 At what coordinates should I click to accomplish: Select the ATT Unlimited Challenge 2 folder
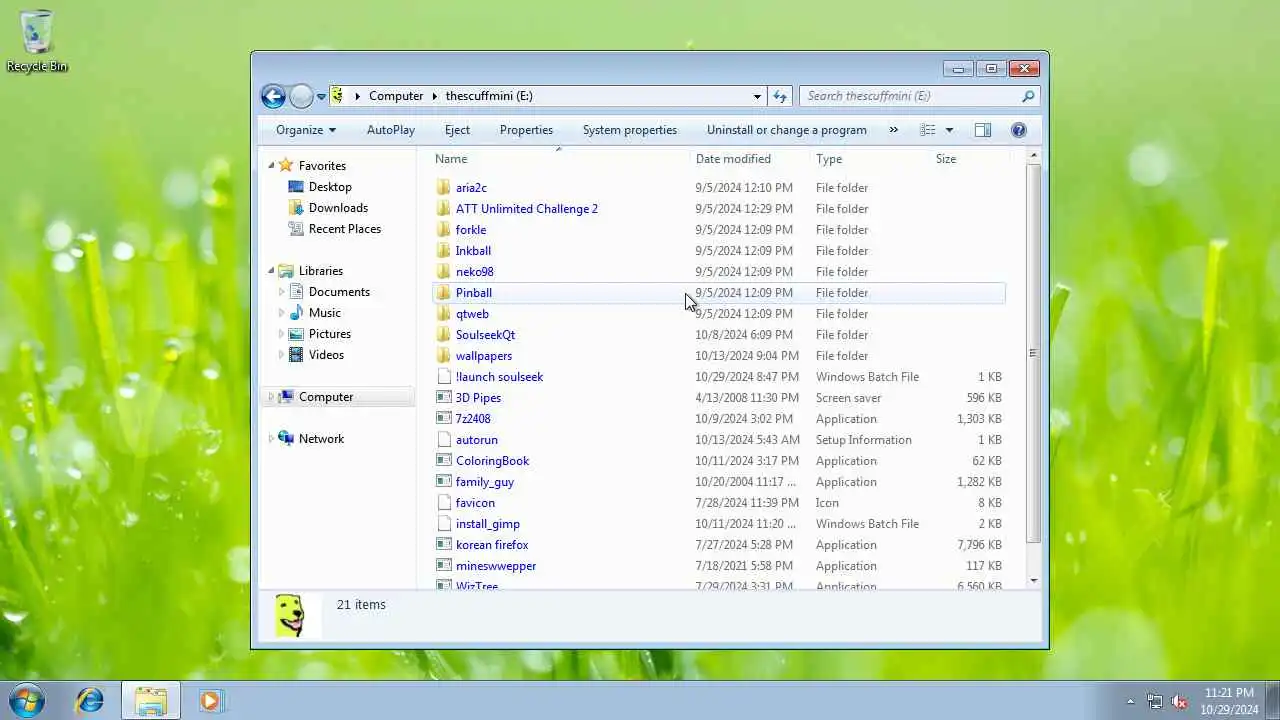(x=527, y=209)
